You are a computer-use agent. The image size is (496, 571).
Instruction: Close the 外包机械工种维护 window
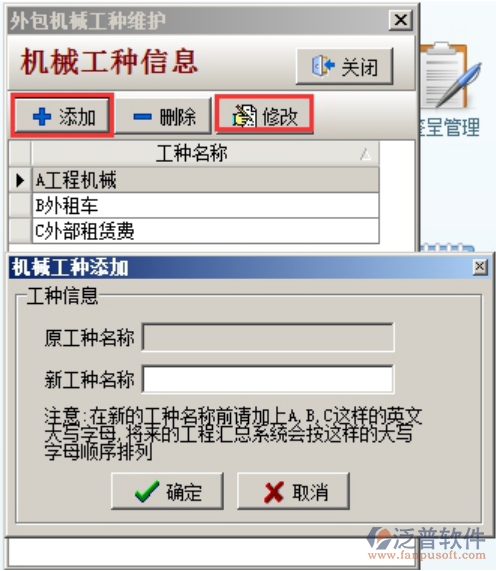[x=401, y=20]
